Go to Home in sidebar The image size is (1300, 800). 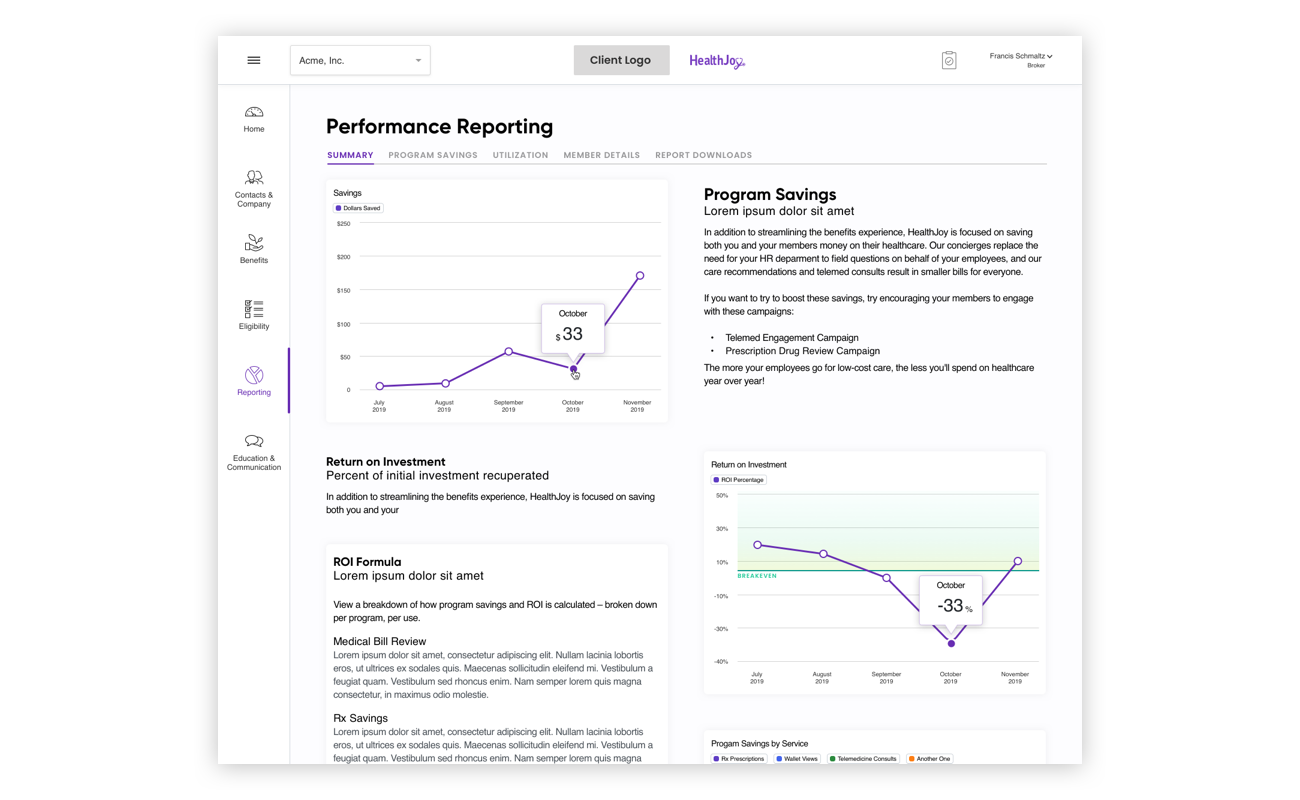point(254,120)
